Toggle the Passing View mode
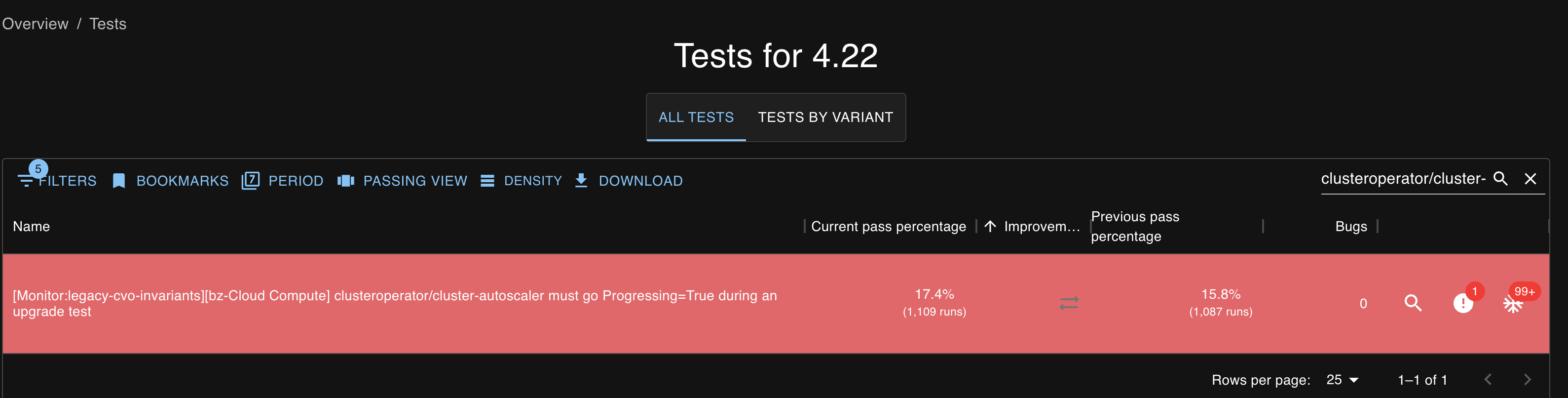This screenshot has width=1568, height=398. (402, 180)
